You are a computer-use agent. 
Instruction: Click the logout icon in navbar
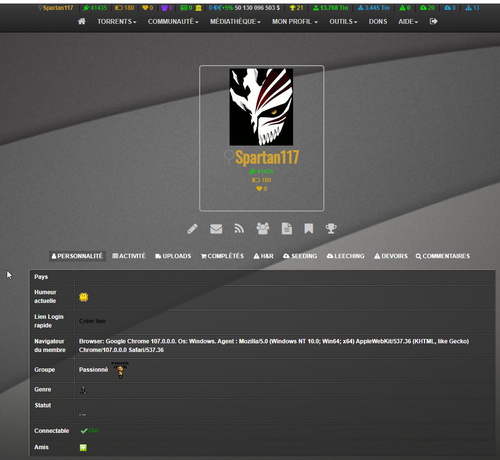tap(433, 21)
